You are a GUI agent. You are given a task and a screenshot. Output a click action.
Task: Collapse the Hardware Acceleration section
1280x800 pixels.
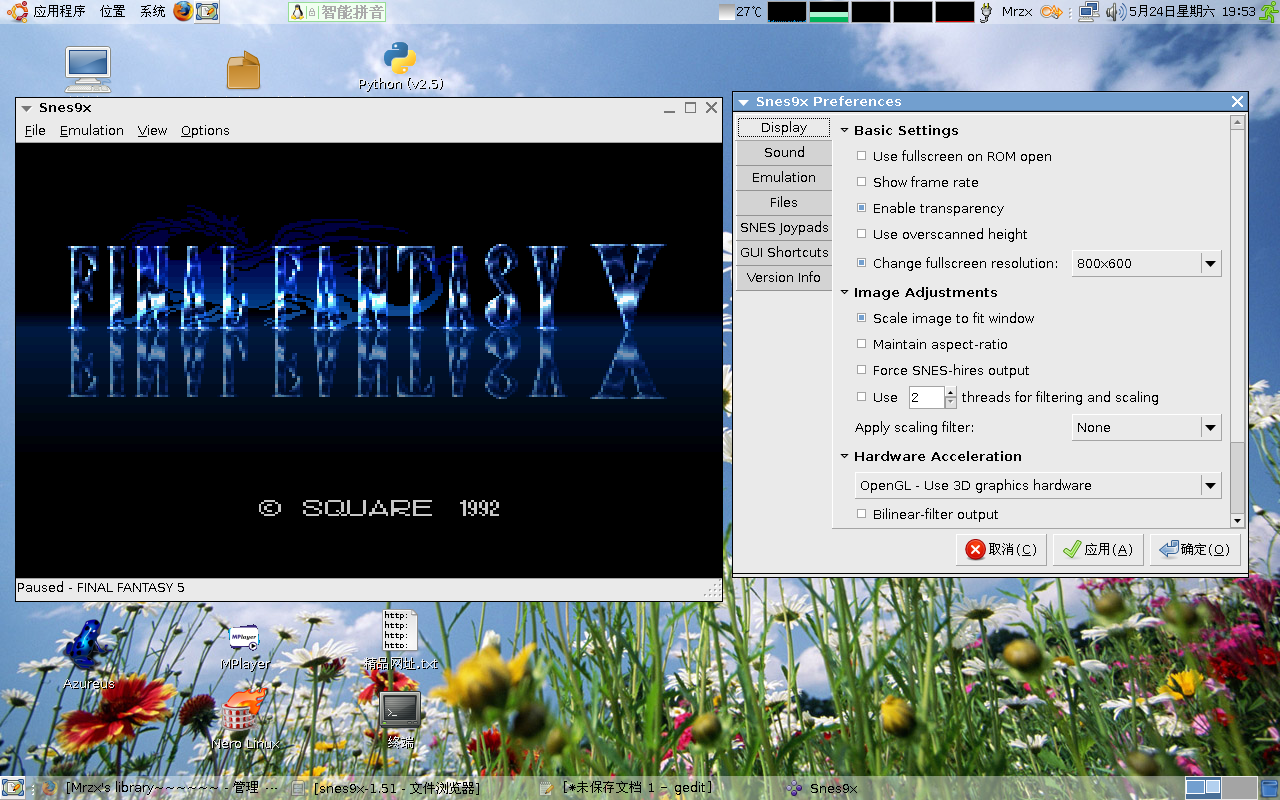tap(844, 456)
